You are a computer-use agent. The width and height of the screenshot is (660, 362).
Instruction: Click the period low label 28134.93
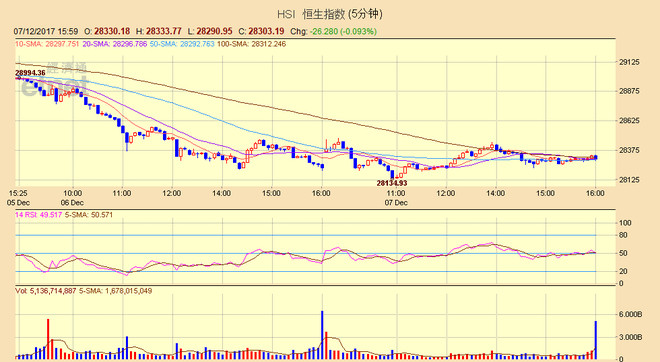392,184
